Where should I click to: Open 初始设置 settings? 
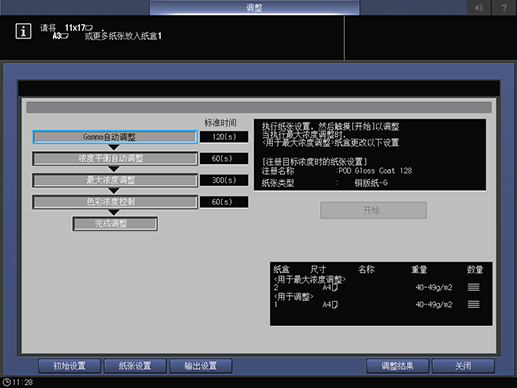click(70, 366)
